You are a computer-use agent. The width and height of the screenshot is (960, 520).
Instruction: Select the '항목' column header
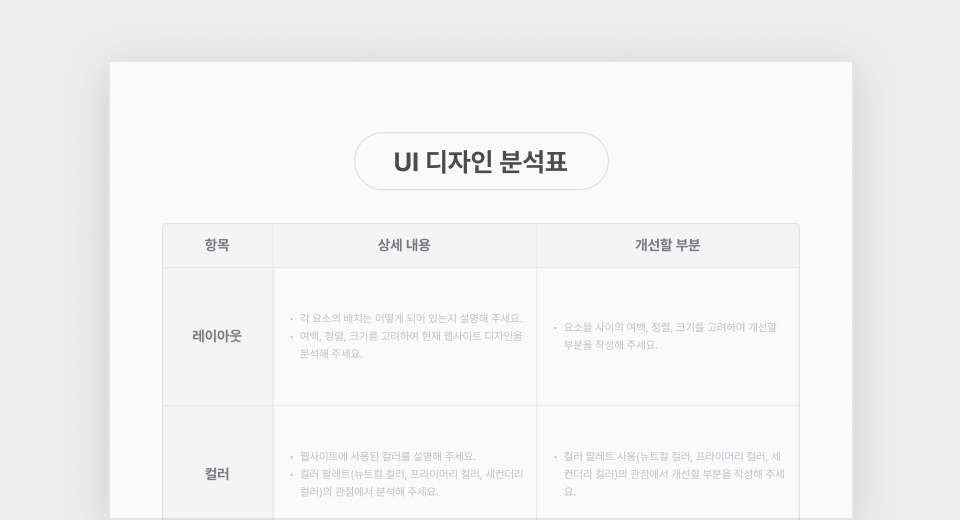[217, 245]
